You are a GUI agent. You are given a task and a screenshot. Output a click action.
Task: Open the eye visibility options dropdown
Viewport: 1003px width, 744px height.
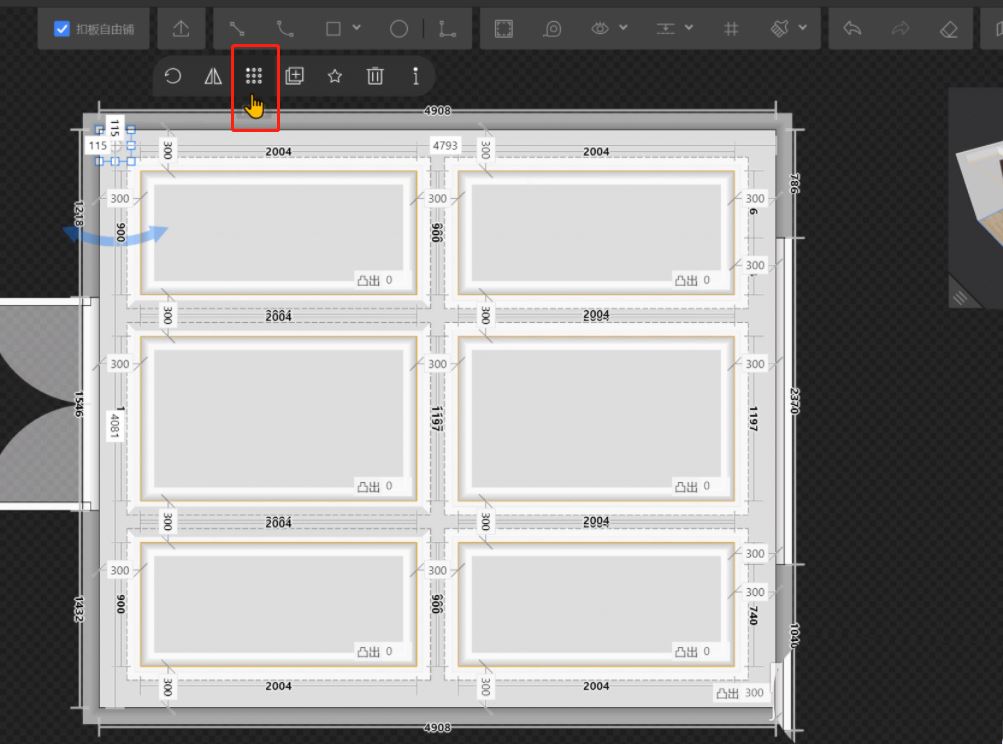pyautogui.click(x=609, y=29)
